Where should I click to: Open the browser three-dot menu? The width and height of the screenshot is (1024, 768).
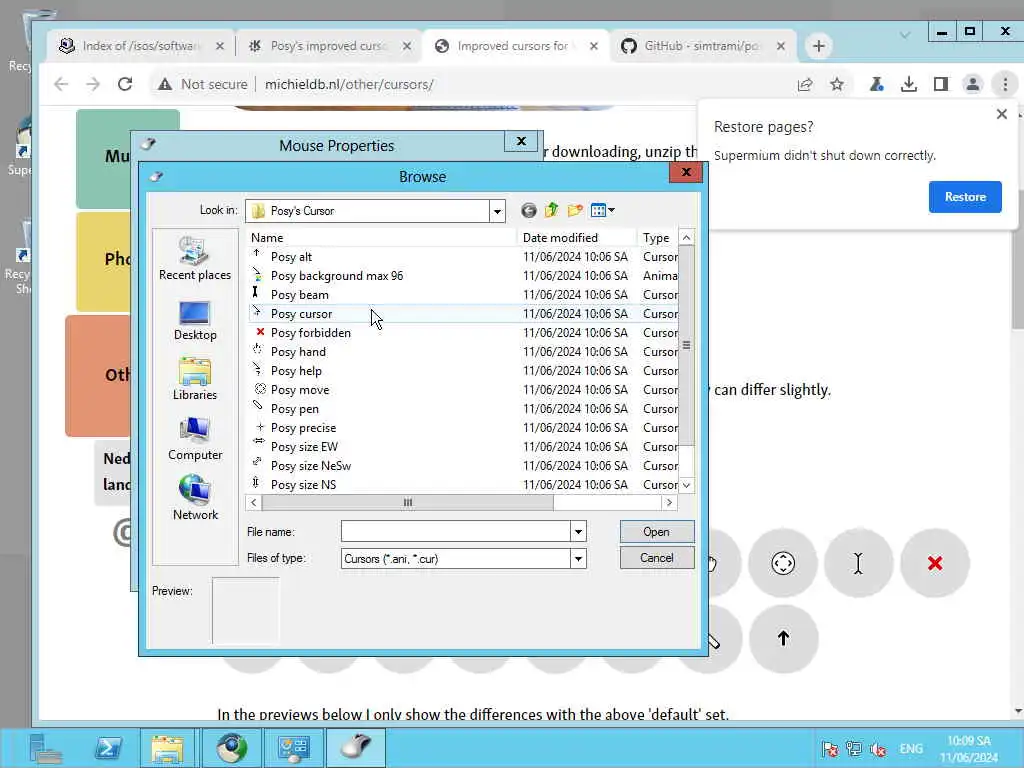(x=1005, y=84)
